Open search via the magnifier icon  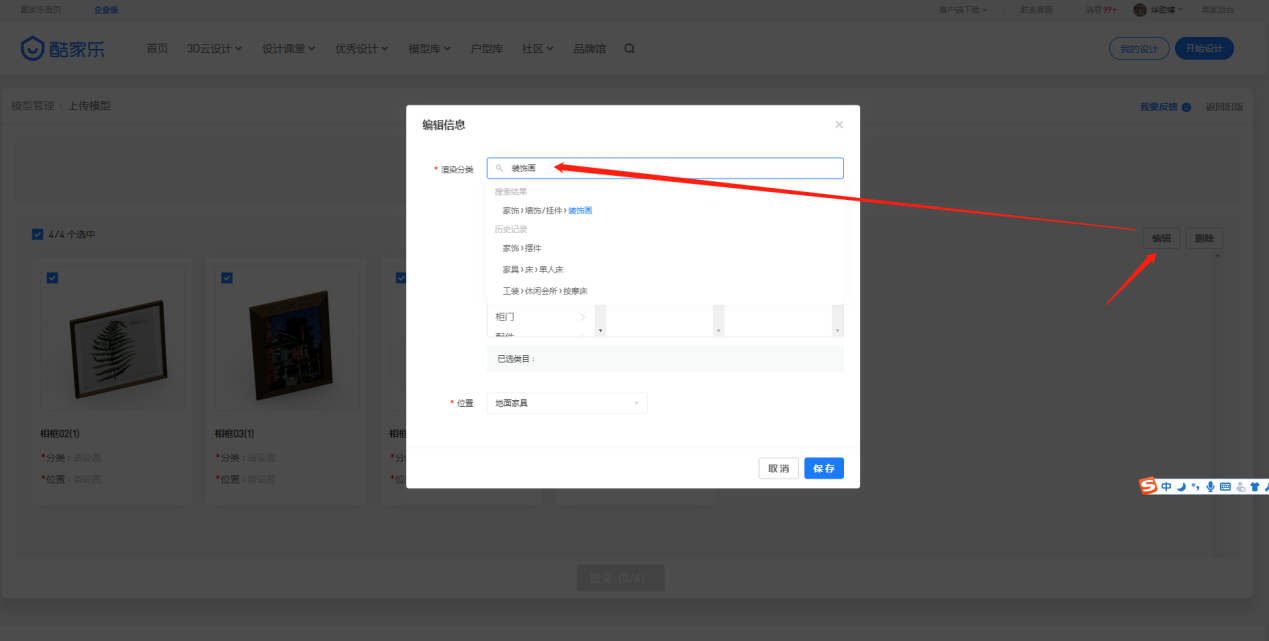[629, 47]
